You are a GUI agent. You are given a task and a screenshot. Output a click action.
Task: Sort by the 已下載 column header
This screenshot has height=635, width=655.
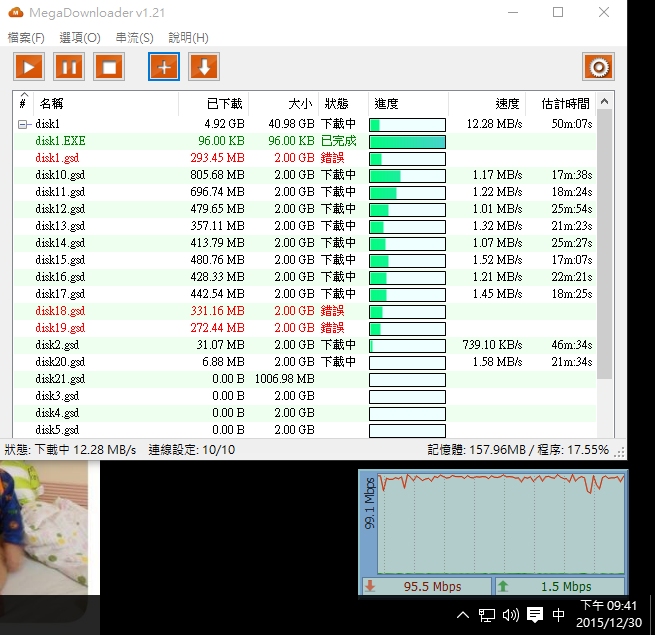click(x=213, y=104)
